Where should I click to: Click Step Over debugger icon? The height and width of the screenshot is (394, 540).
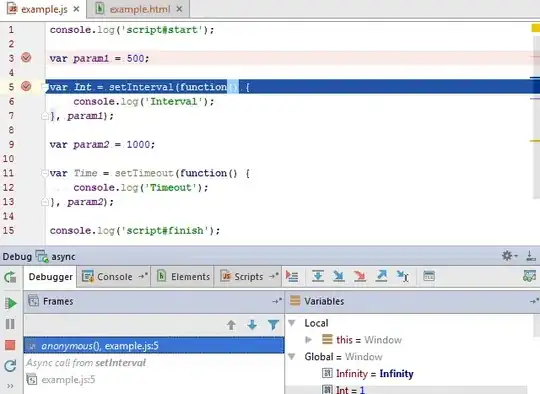pyautogui.click(x=318, y=276)
